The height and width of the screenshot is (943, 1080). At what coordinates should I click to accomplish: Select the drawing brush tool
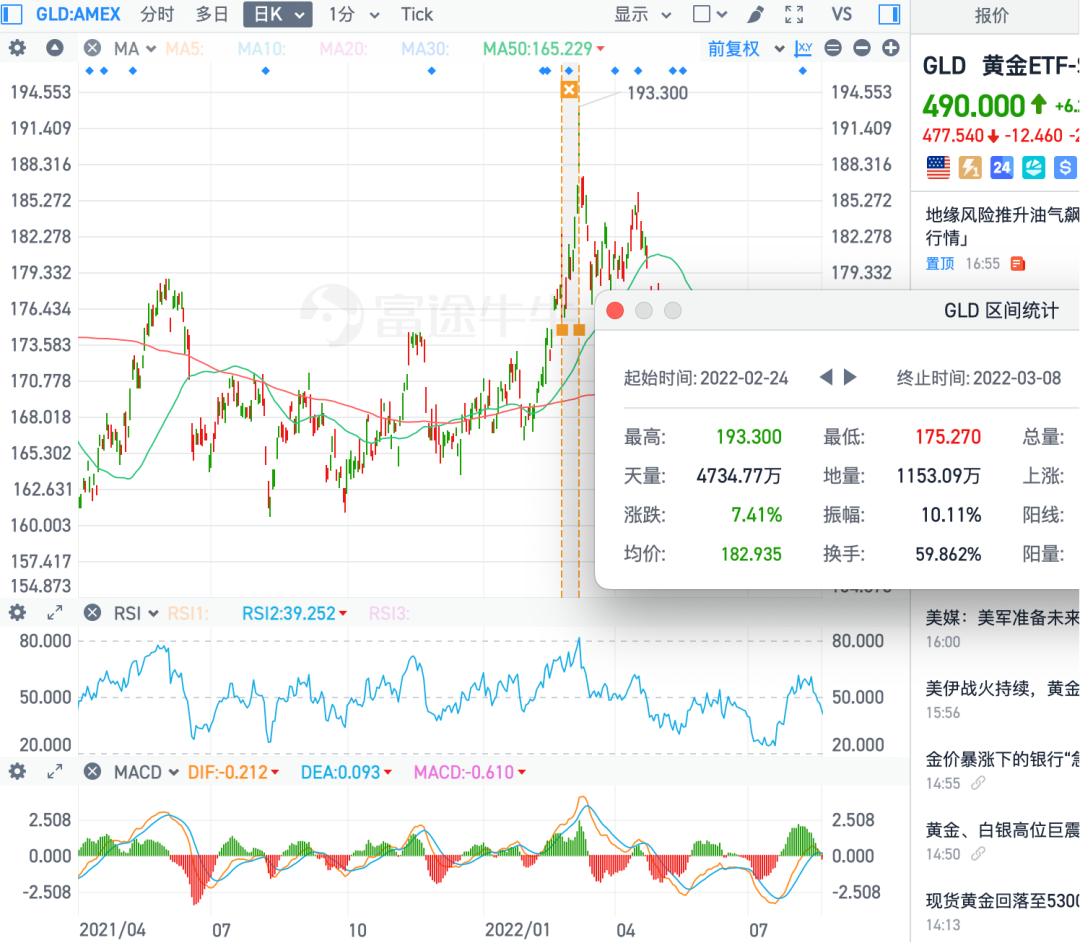pos(755,14)
